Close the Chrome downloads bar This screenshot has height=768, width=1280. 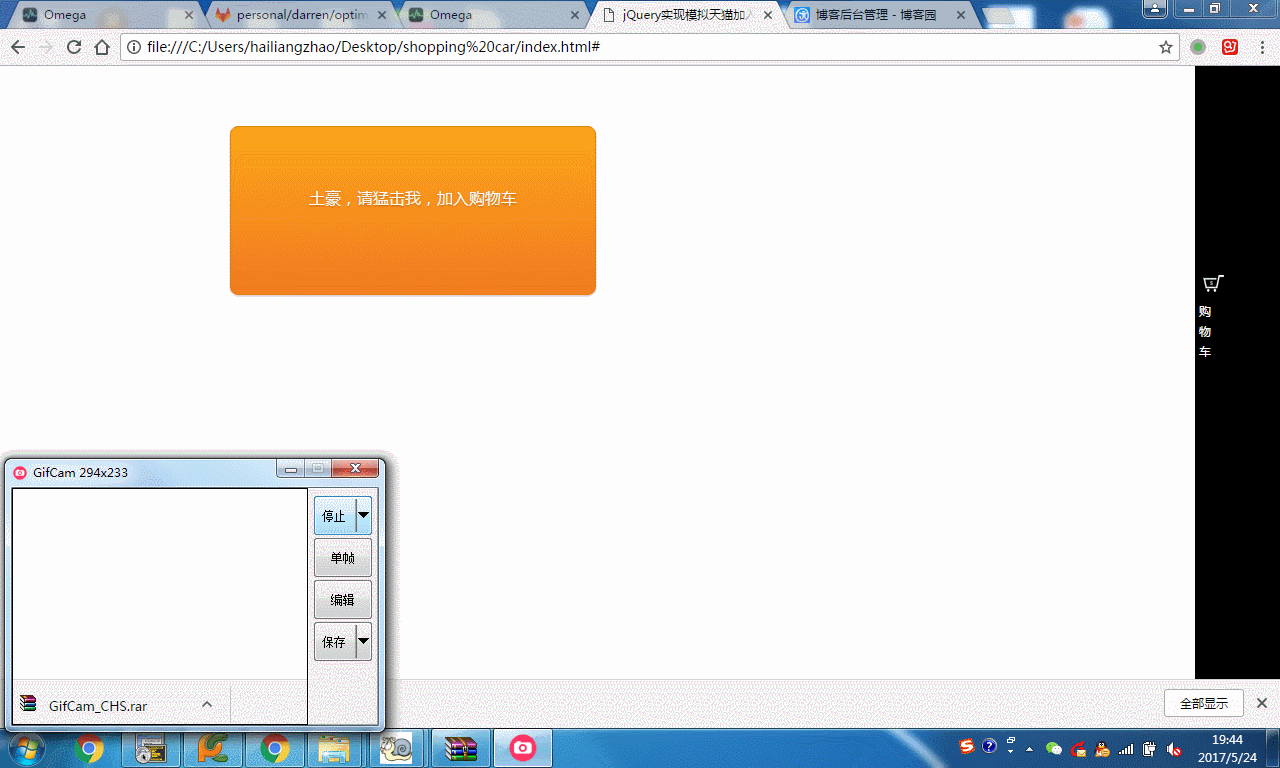pos(1262,703)
